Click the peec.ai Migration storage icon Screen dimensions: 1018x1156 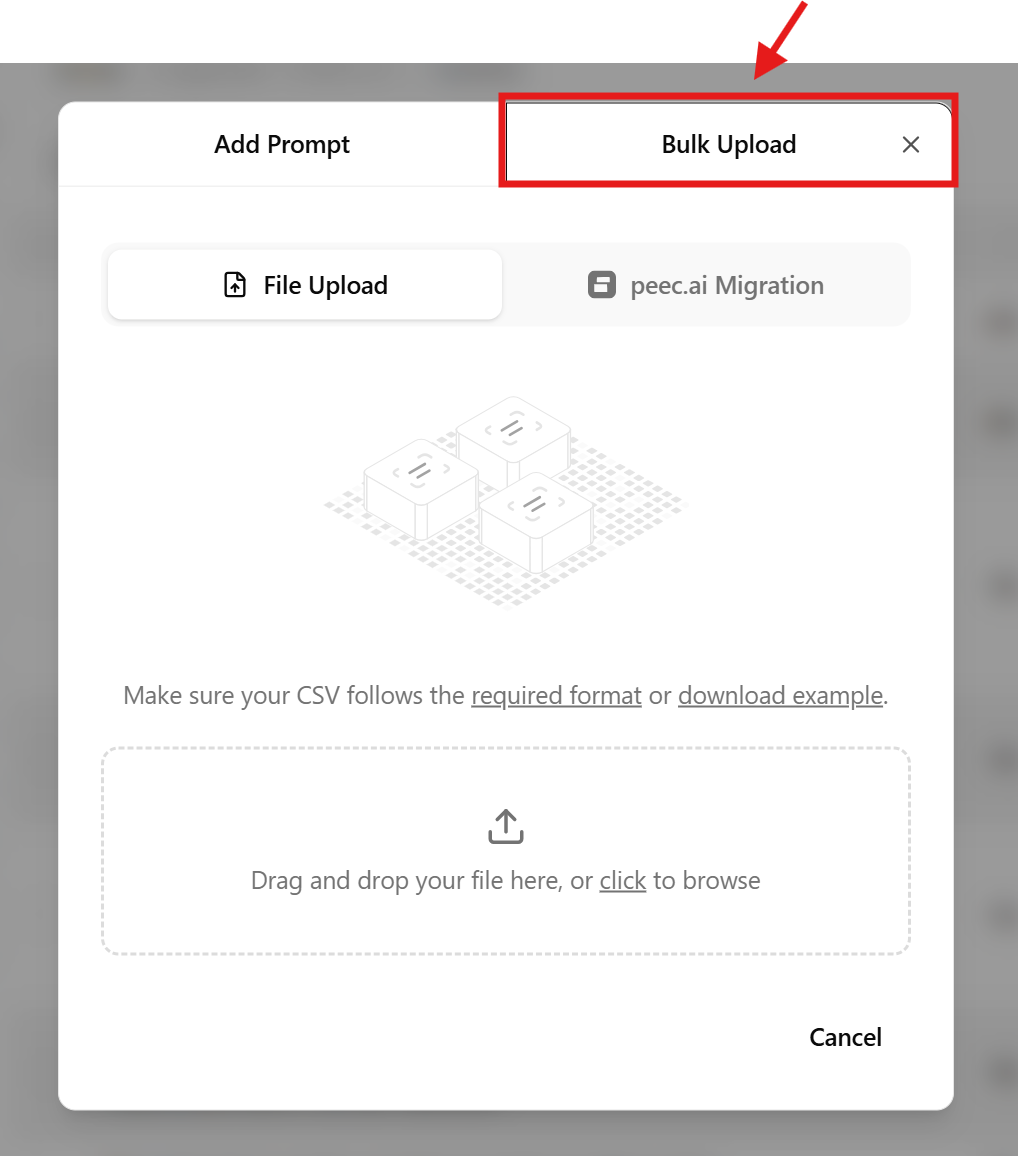click(601, 284)
